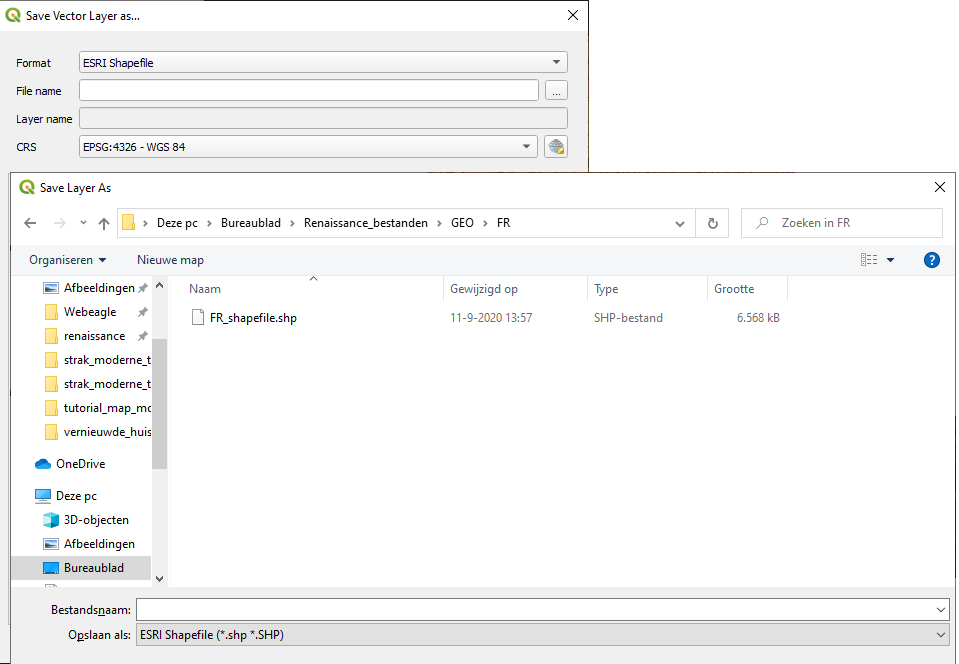Open the CRS EPSG:4326 dropdown
The height and width of the screenshot is (664, 959).
click(x=308, y=147)
